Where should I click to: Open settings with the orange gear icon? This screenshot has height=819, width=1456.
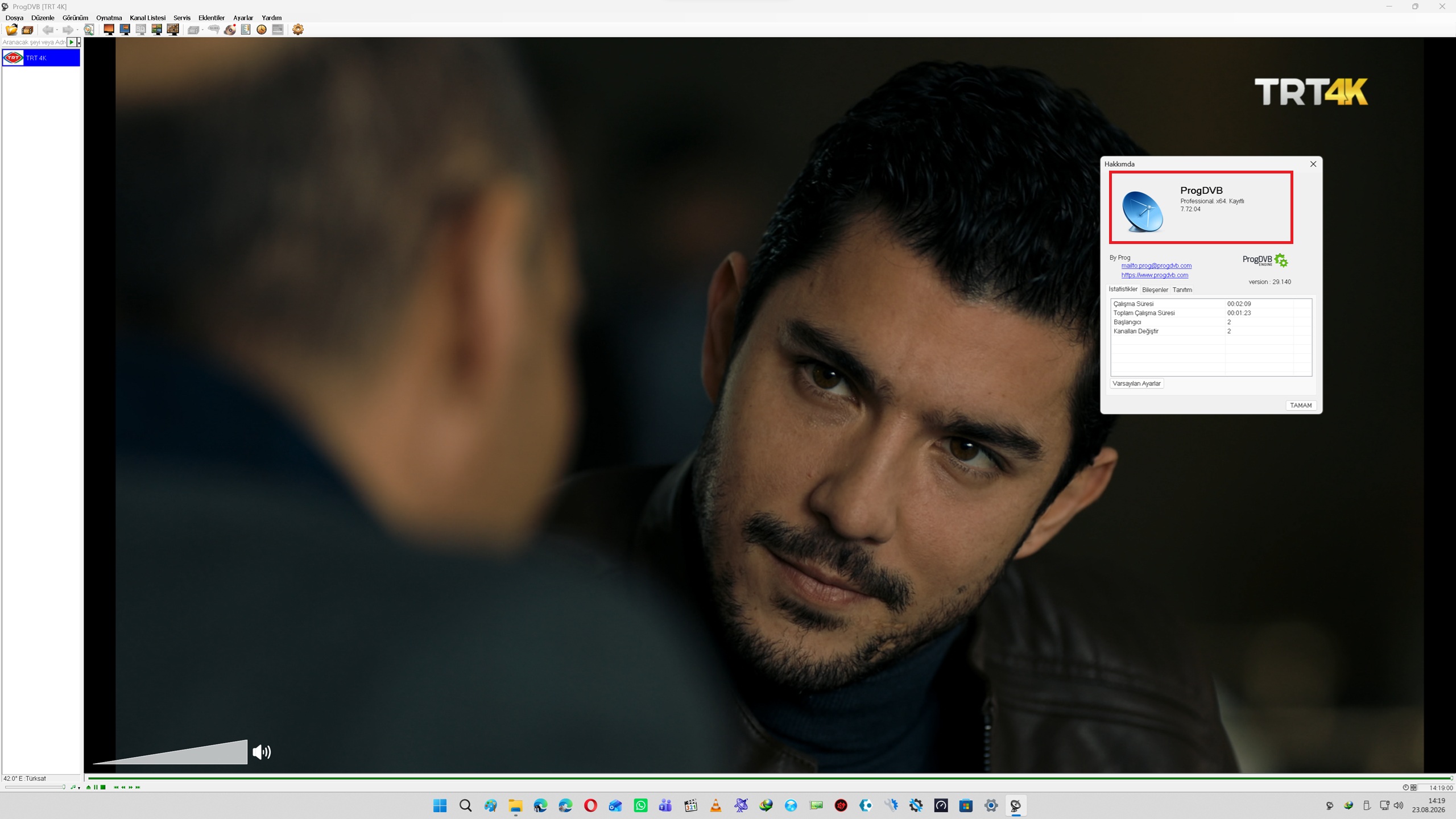298,30
